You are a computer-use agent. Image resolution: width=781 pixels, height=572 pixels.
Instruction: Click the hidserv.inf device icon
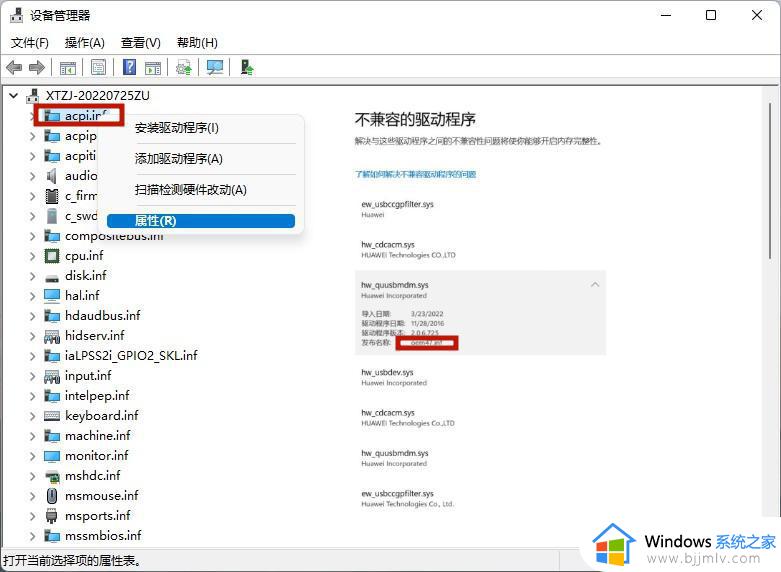point(52,336)
